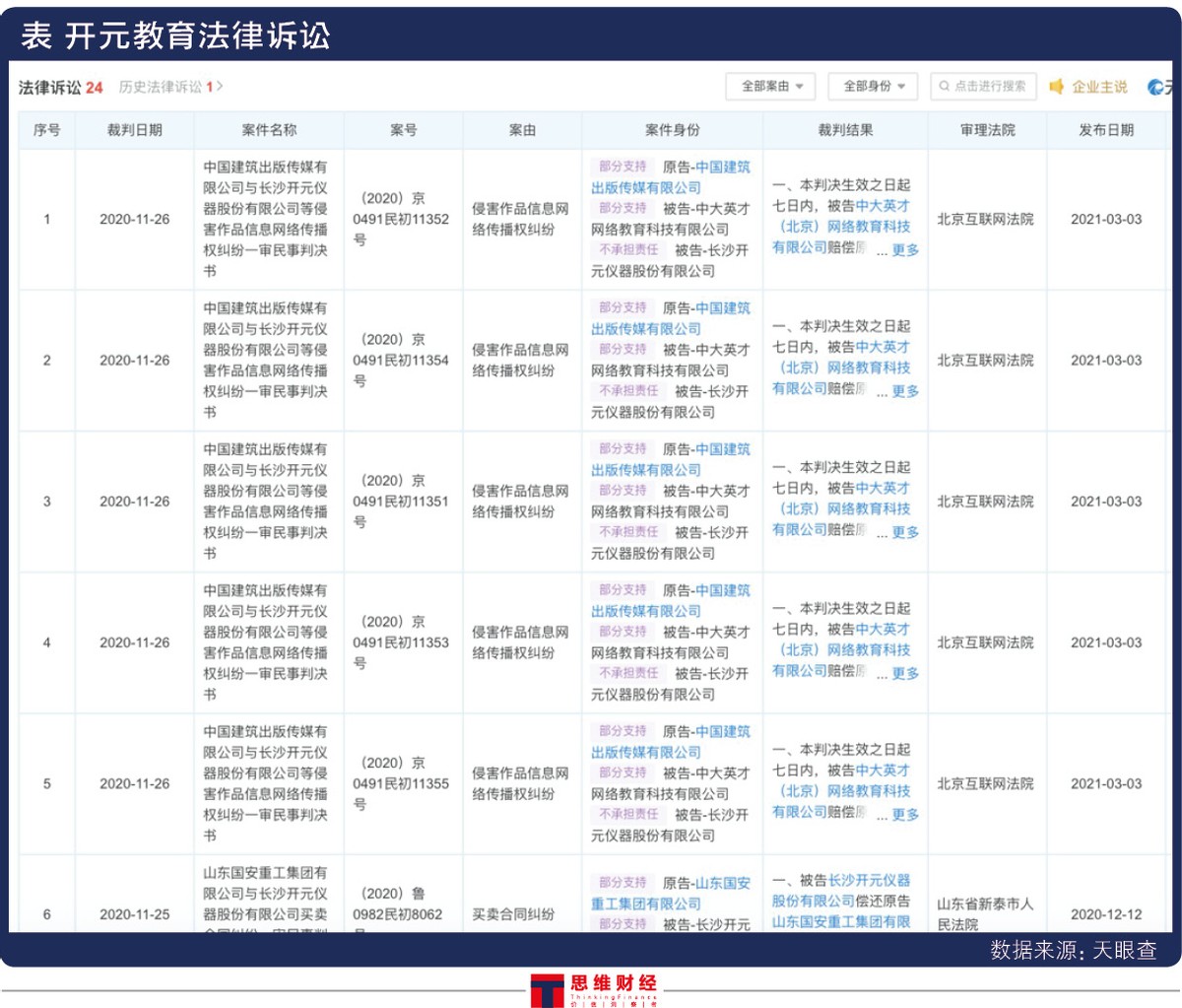Click the 裁判日期 column header
Screen dimensions: 1182x1008
(135, 130)
